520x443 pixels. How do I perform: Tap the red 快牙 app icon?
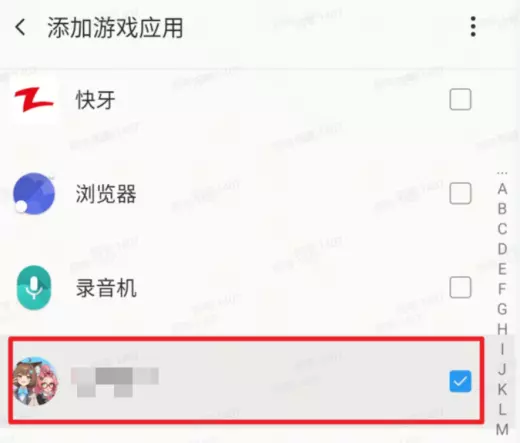click(34, 99)
